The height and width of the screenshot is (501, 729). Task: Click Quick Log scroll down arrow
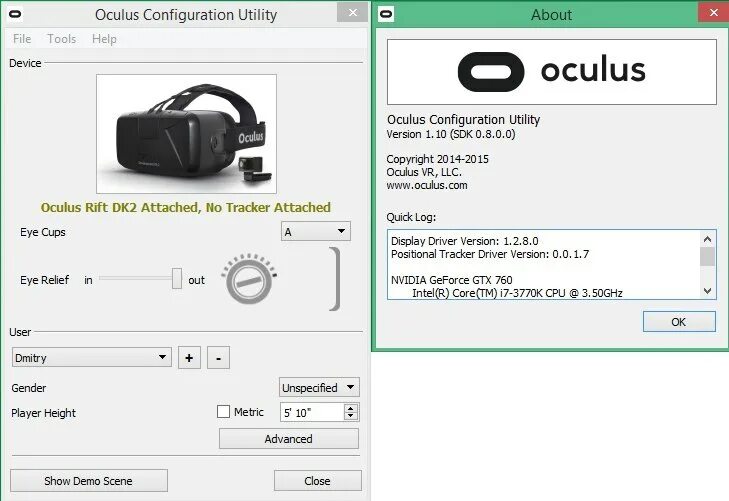(708, 291)
